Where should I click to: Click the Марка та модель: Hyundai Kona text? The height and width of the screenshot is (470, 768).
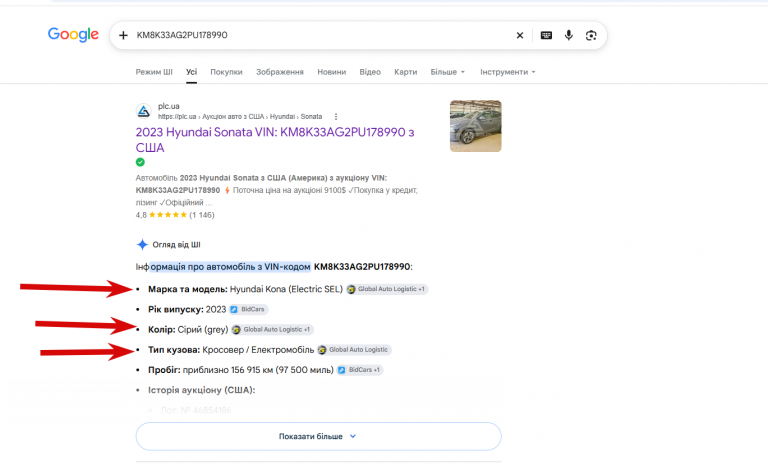(x=245, y=289)
